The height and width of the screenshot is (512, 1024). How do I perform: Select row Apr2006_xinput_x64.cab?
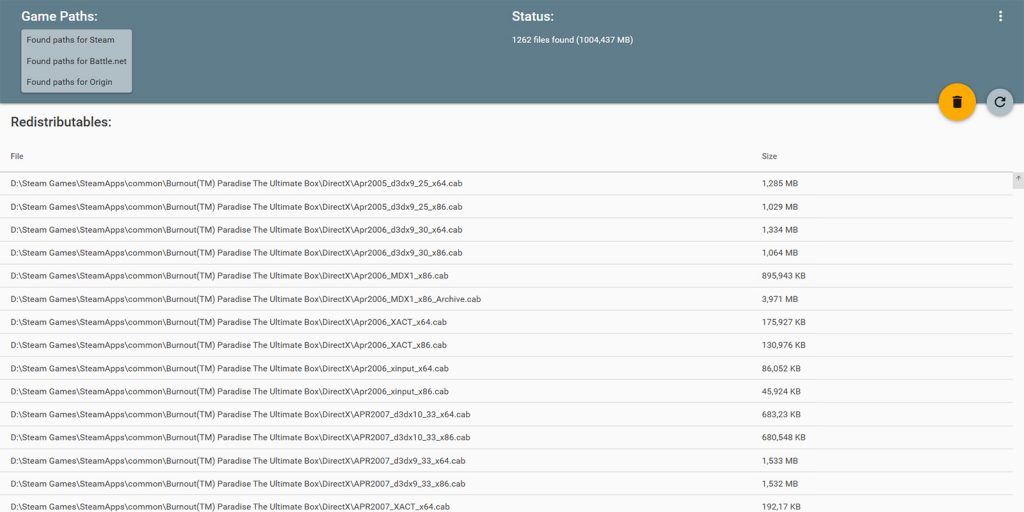(506, 368)
